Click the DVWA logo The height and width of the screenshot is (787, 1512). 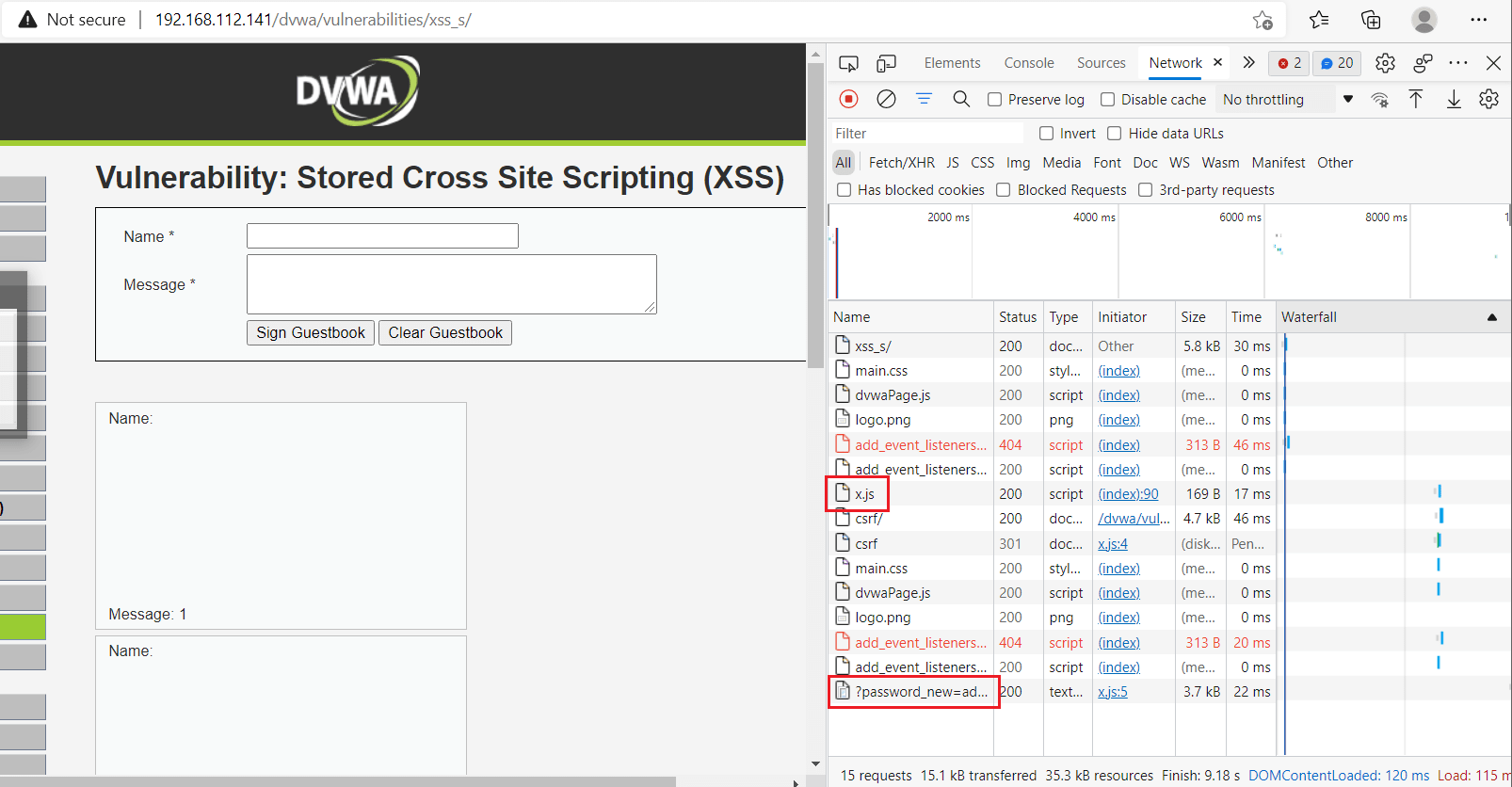tap(358, 90)
